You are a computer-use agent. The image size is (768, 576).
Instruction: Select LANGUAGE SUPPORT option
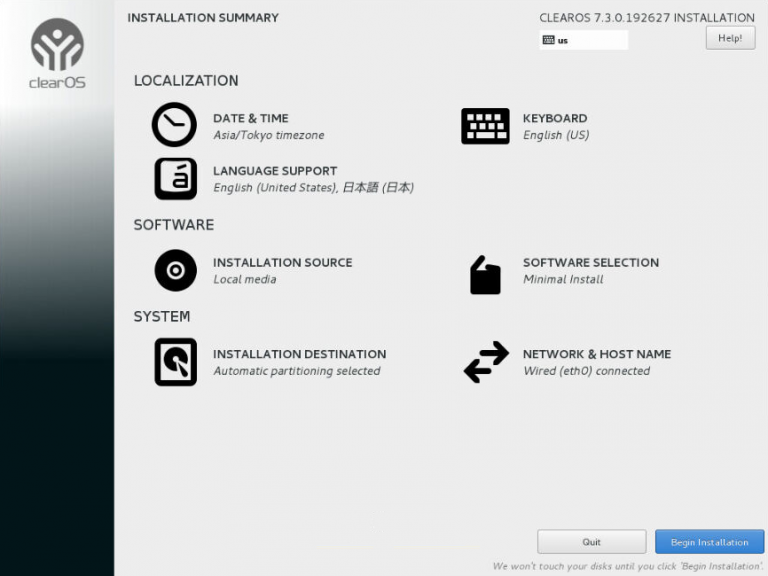point(275,171)
